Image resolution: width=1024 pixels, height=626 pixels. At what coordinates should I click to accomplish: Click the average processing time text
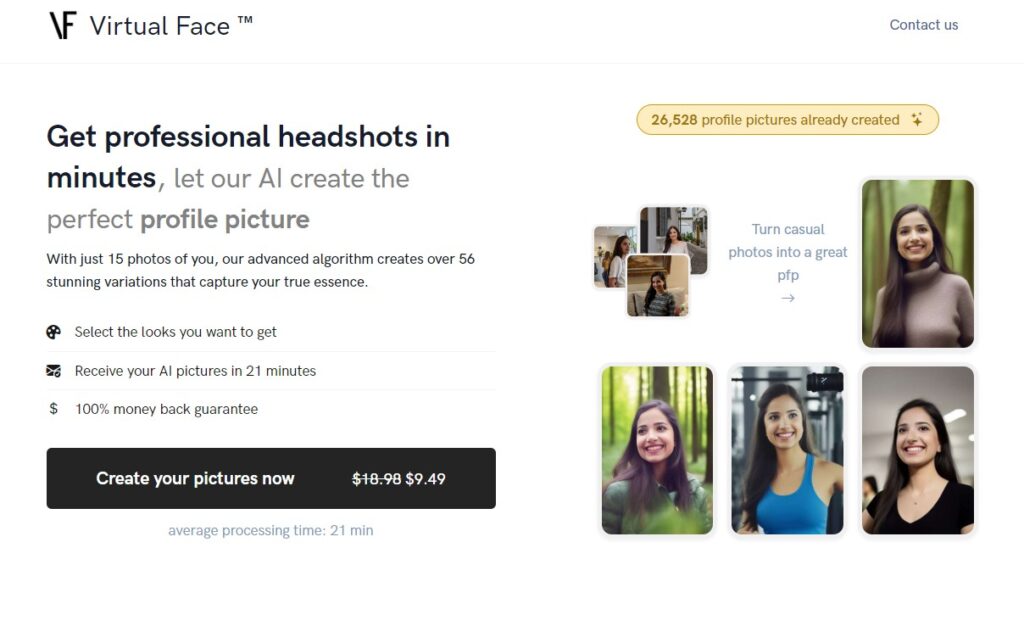click(270, 530)
